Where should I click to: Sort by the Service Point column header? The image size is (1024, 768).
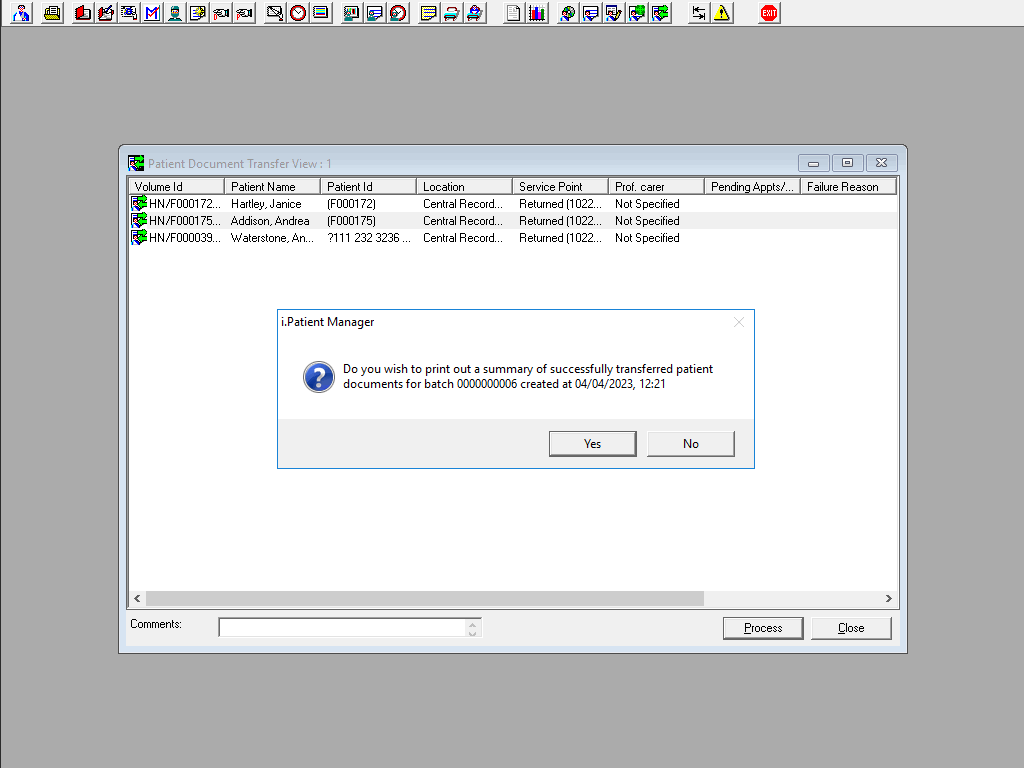(560, 187)
